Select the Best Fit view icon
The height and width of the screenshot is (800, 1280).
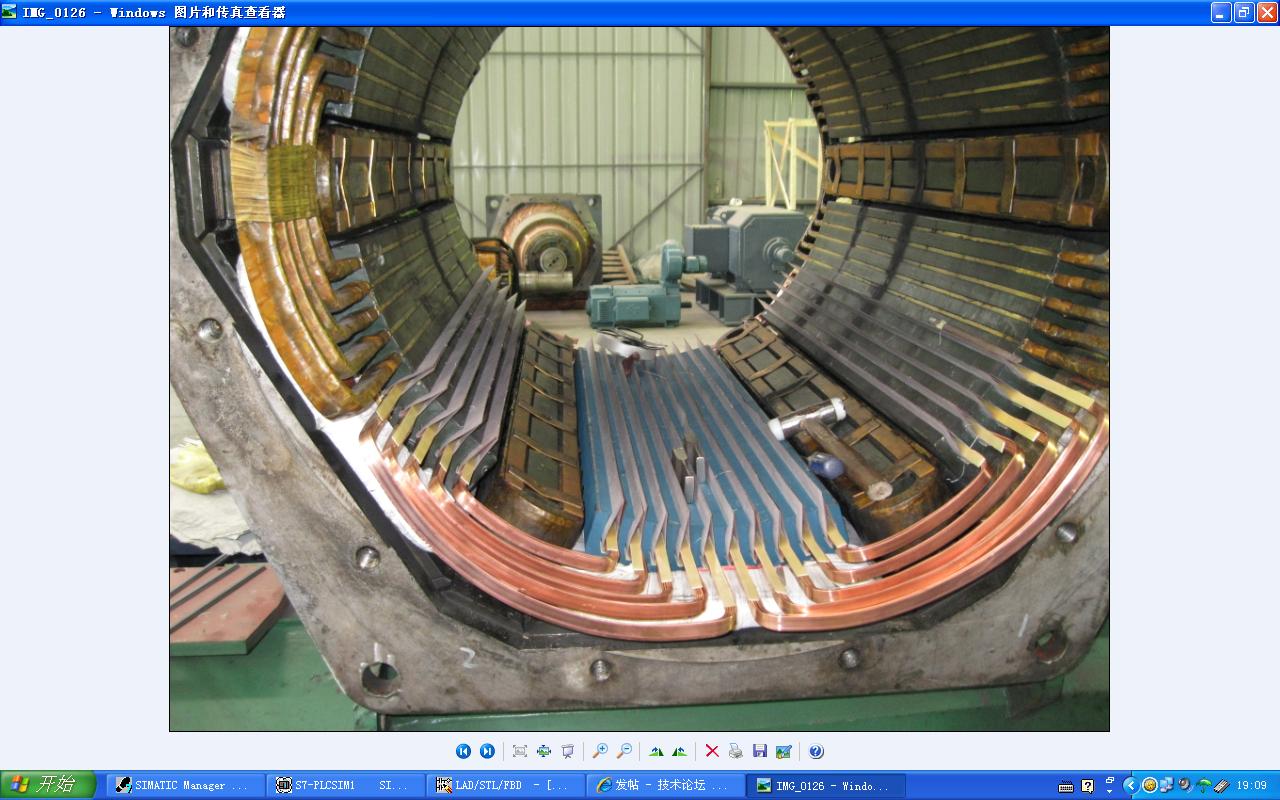click(520, 751)
